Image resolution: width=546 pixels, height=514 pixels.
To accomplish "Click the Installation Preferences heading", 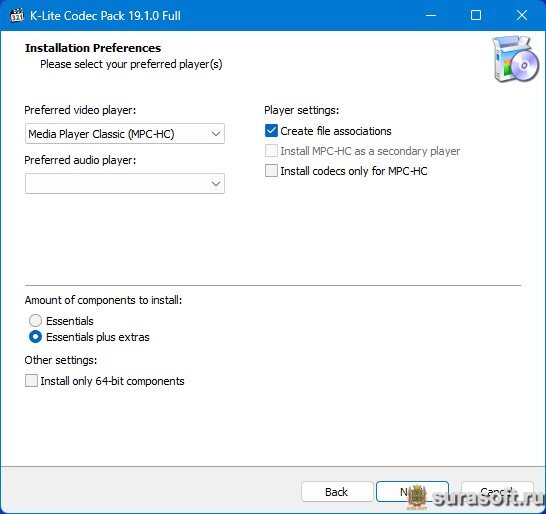I will tap(93, 48).
